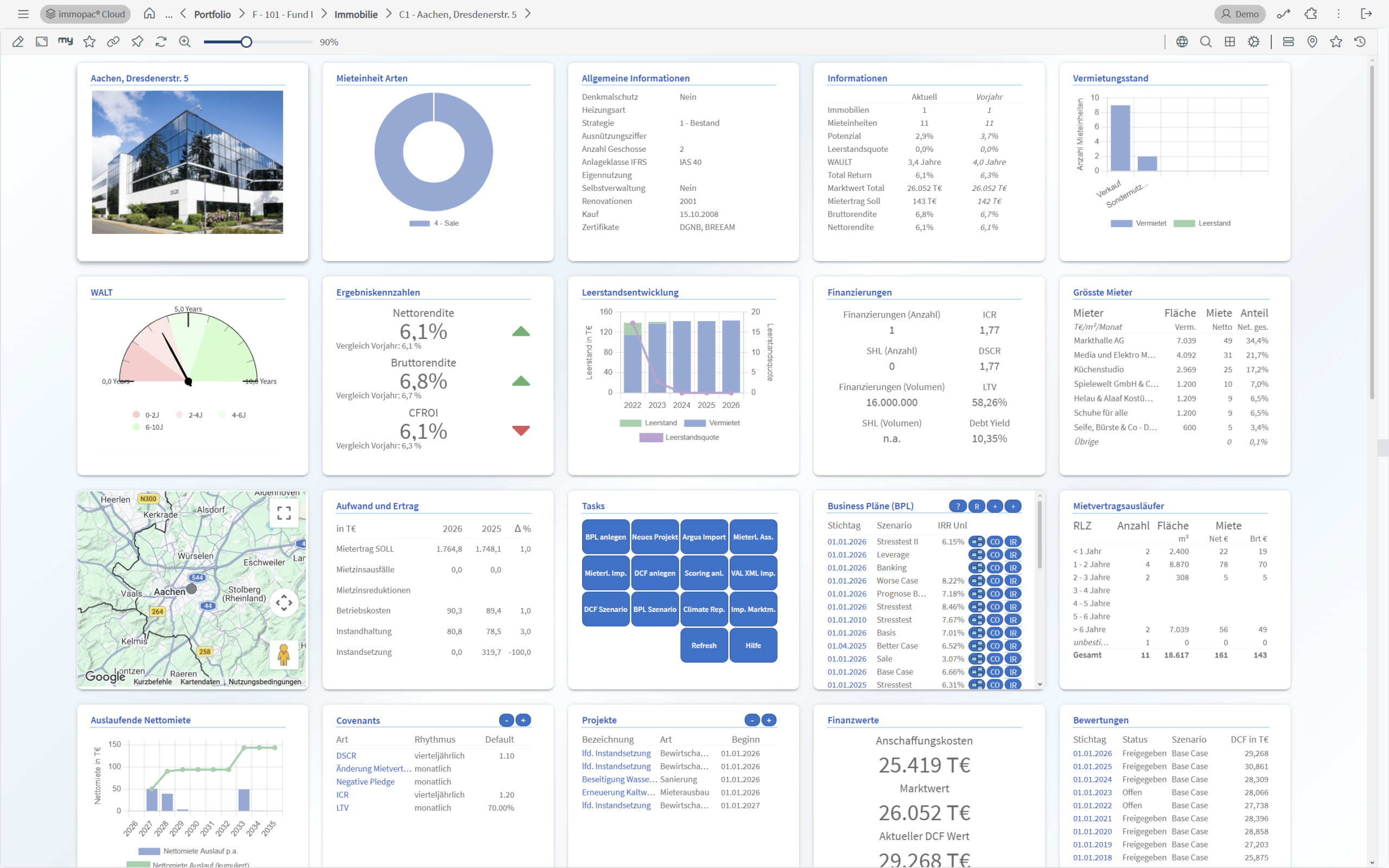This screenshot has height=868, width=1389.
Task: Click the history clock icon
Action: [x=1360, y=41]
